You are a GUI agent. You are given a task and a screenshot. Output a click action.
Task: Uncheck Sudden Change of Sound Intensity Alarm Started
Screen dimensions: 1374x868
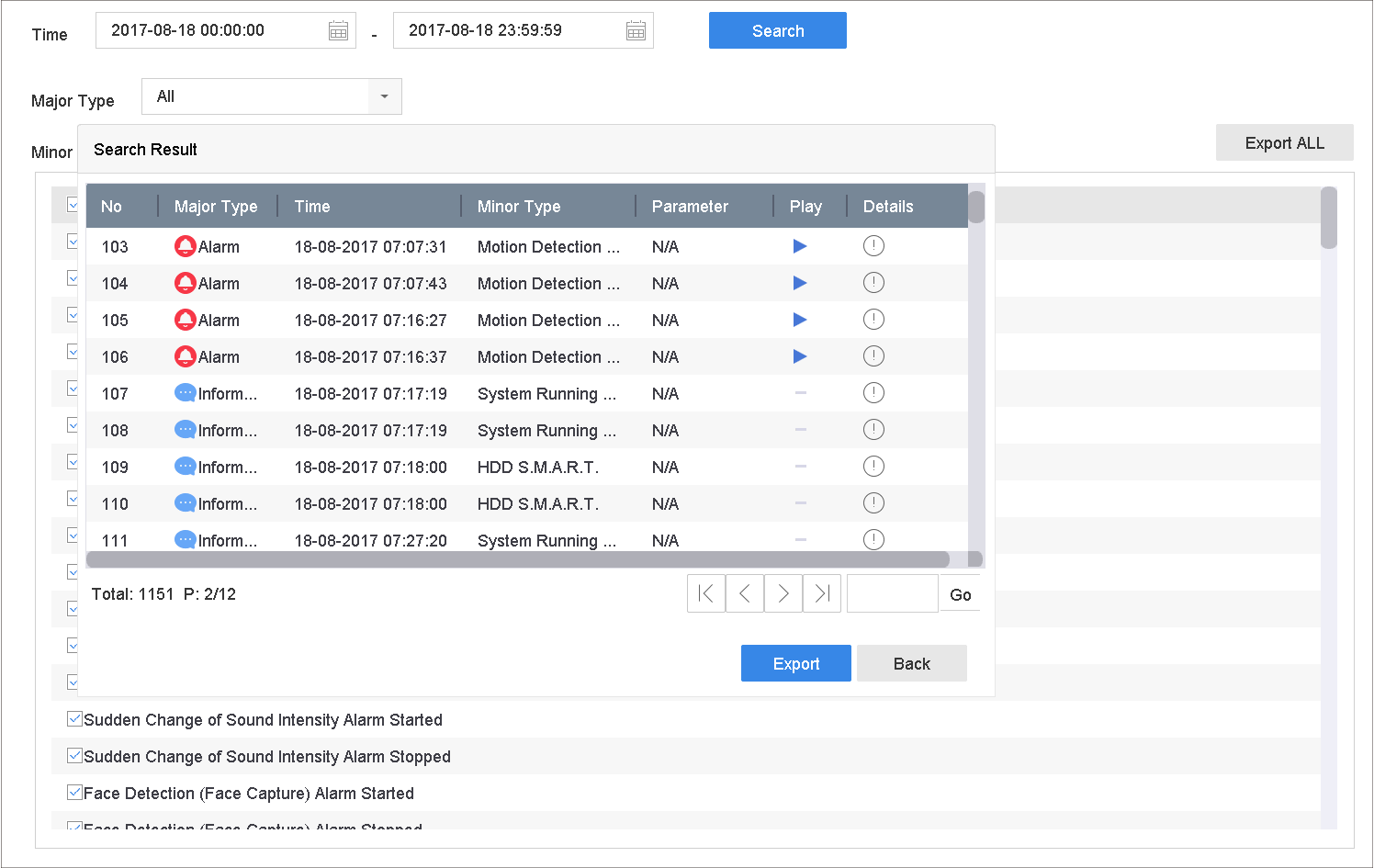click(x=74, y=719)
